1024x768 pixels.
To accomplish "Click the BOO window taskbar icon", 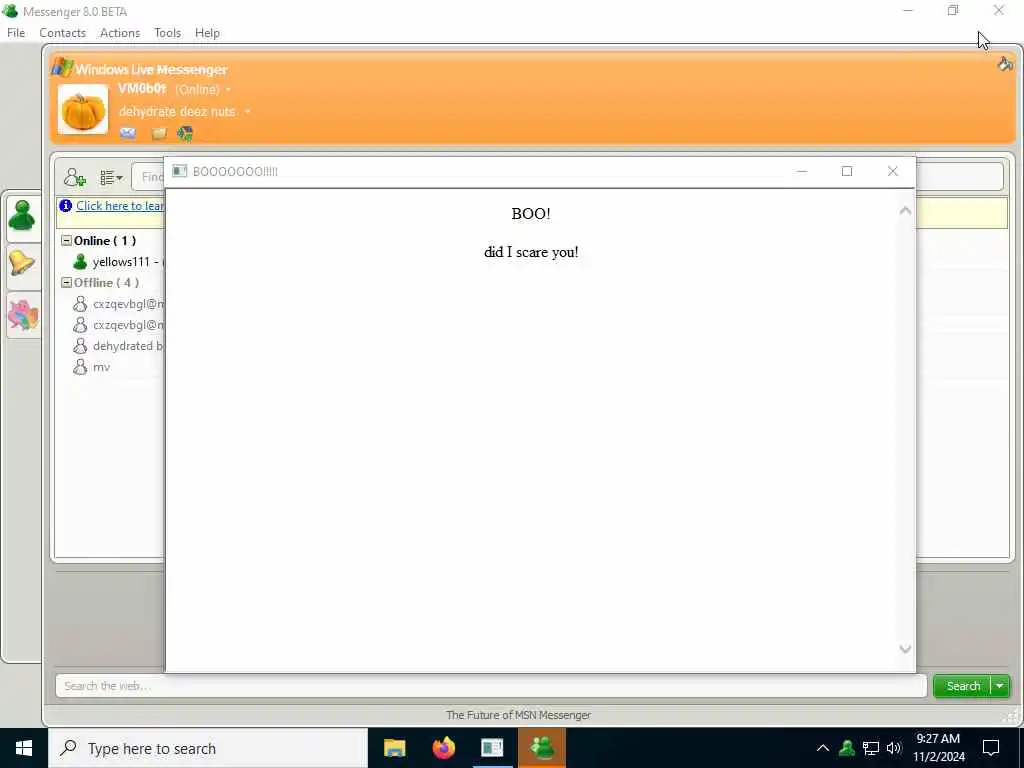I will click(492, 748).
